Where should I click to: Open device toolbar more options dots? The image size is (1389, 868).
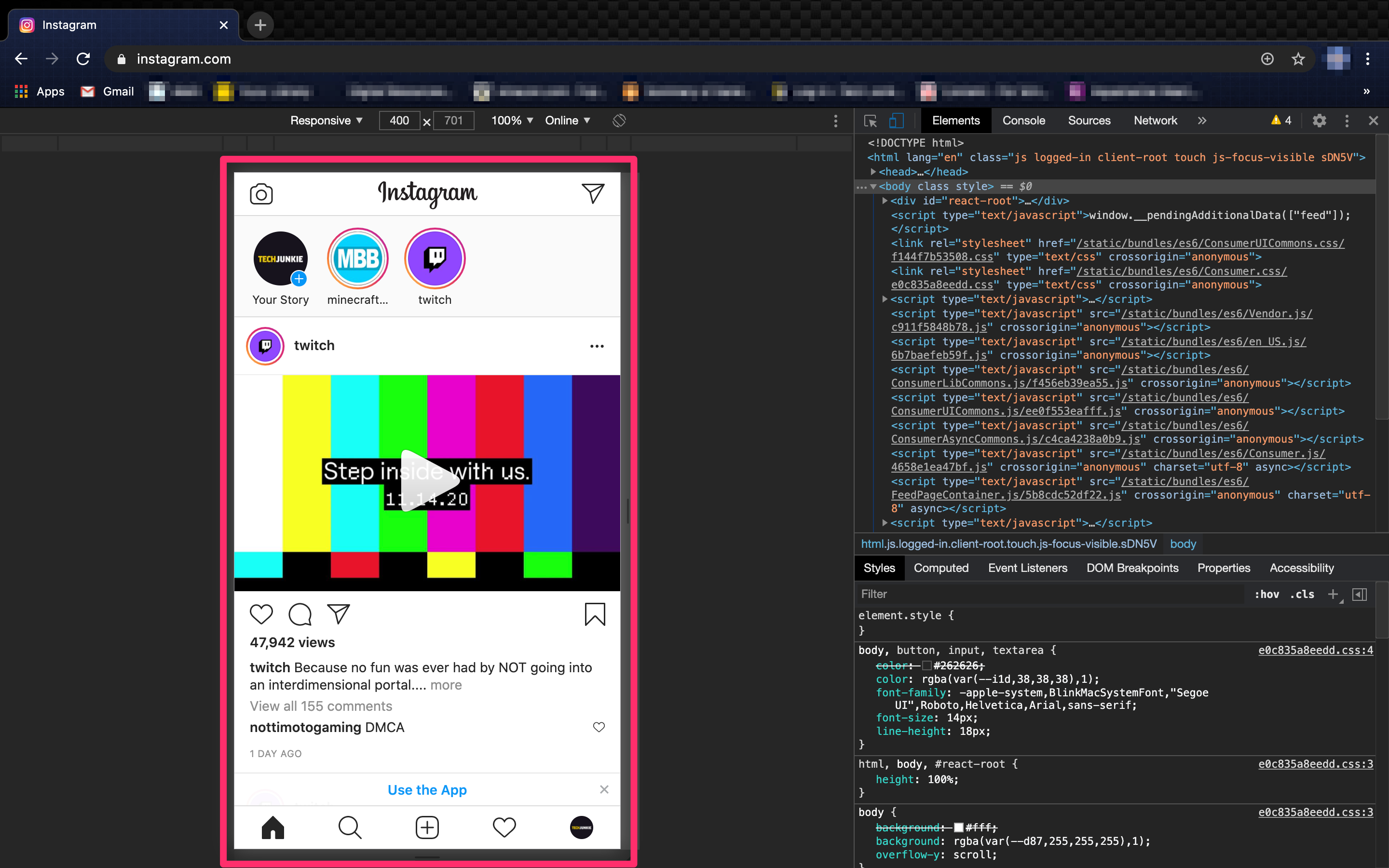click(x=835, y=121)
